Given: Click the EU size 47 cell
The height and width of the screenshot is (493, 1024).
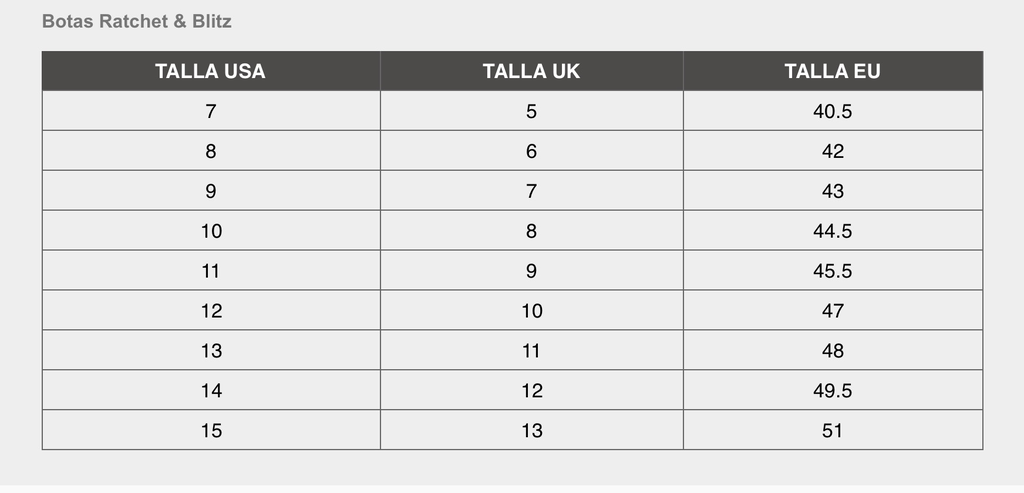Looking at the screenshot, I should pyautogui.click(x=833, y=310).
